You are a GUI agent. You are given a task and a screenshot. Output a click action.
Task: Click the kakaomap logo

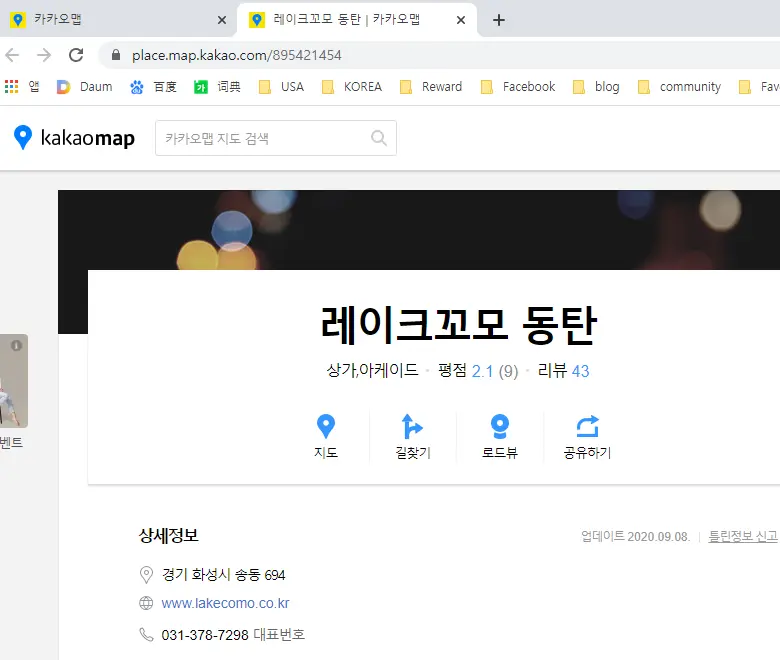[74, 138]
